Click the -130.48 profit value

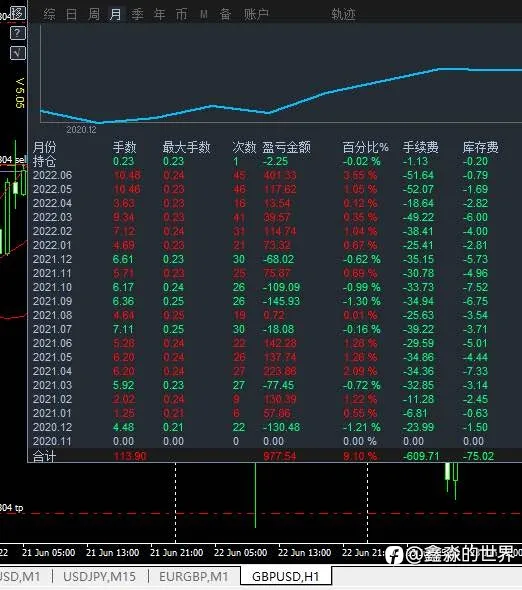click(x=282, y=427)
